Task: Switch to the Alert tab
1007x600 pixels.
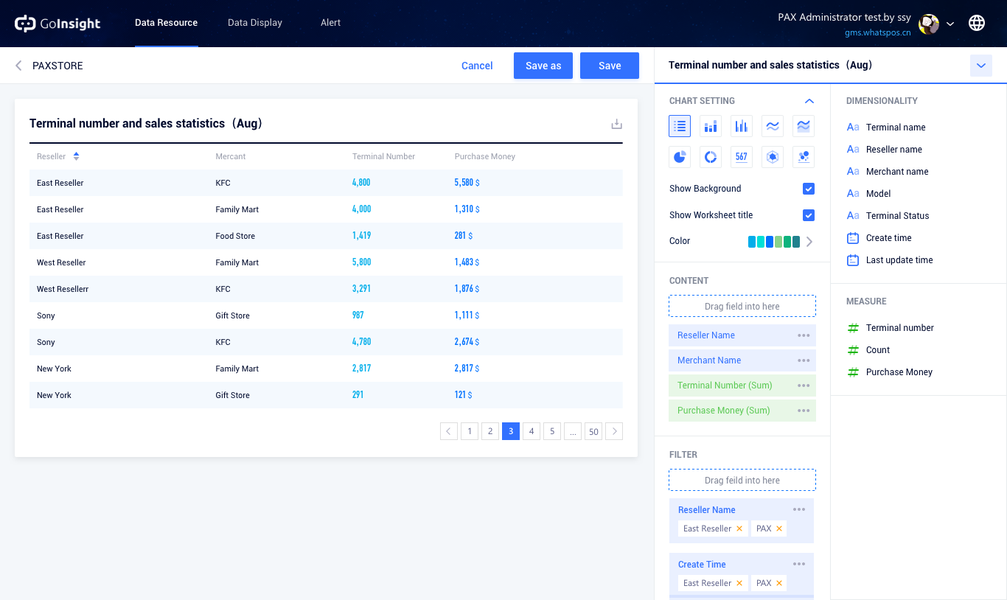Action: (331, 22)
